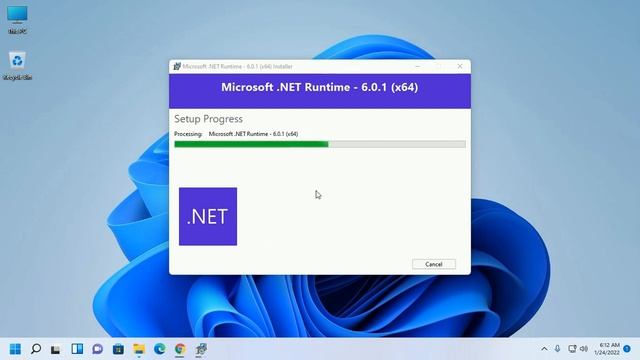Viewport: 640px width, 360px height.
Task: Open Microsoft Store from the taskbar
Action: [118, 349]
